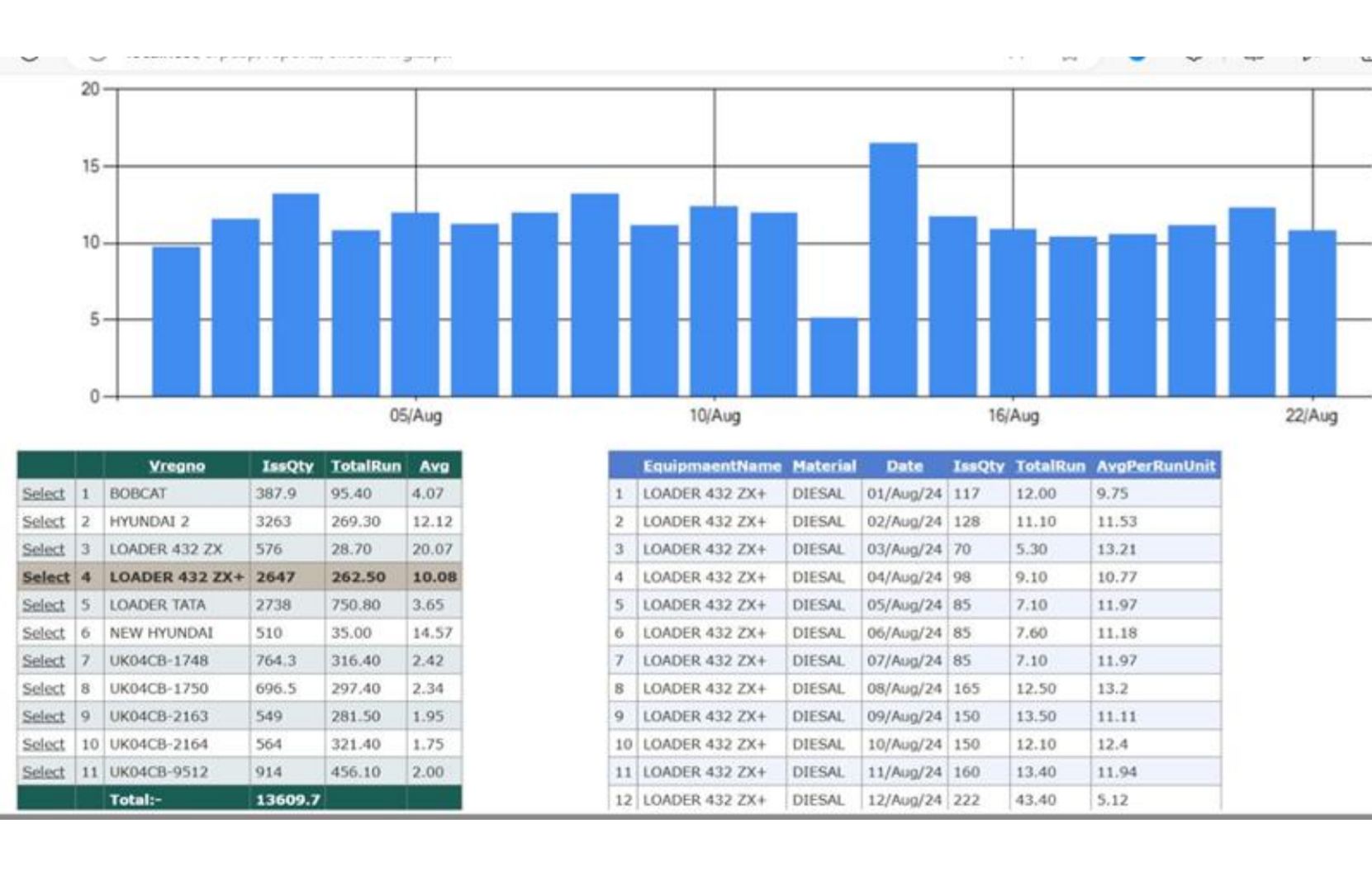The image size is (1372, 881).
Task: Sort the left table by IssQty
Action: tap(286, 465)
